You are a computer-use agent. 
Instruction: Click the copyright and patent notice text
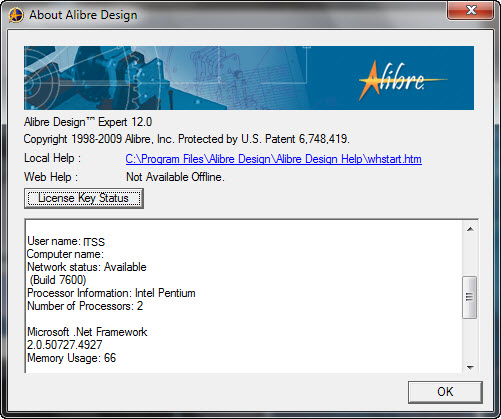[x=187, y=139]
